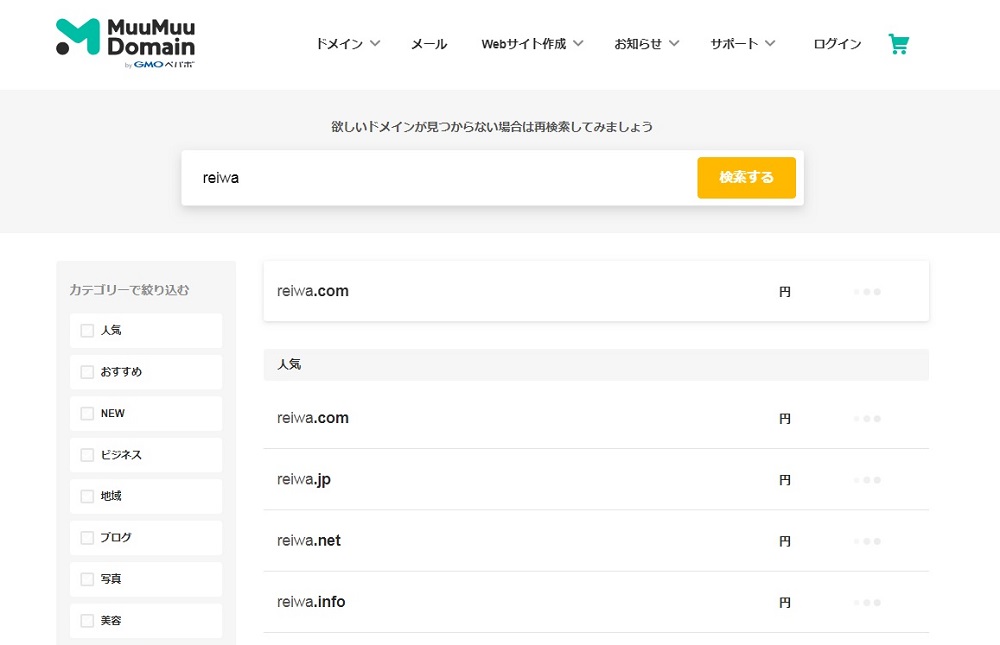
Task: Click the domain search field containing reiwa
Action: tap(438, 178)
